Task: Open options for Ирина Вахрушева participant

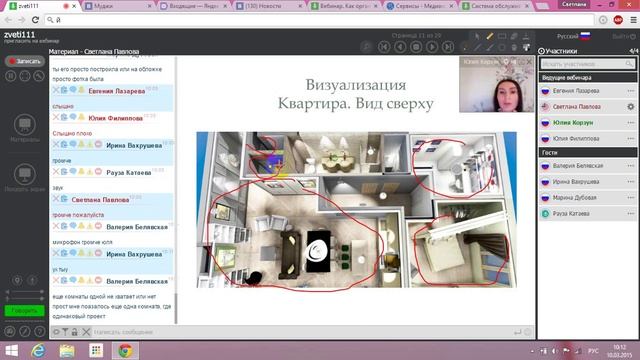Action: 631,182
